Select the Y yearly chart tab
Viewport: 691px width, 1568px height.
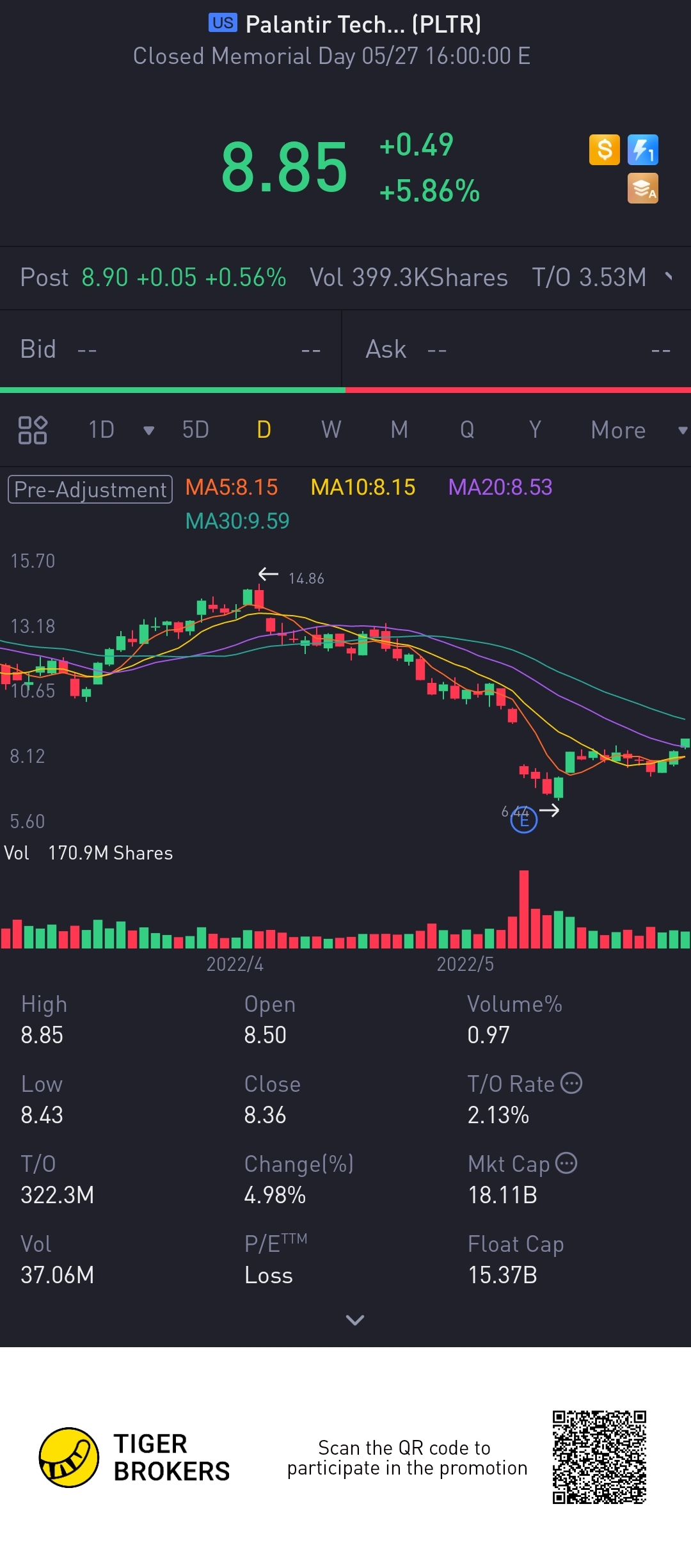tap(535, 430)
